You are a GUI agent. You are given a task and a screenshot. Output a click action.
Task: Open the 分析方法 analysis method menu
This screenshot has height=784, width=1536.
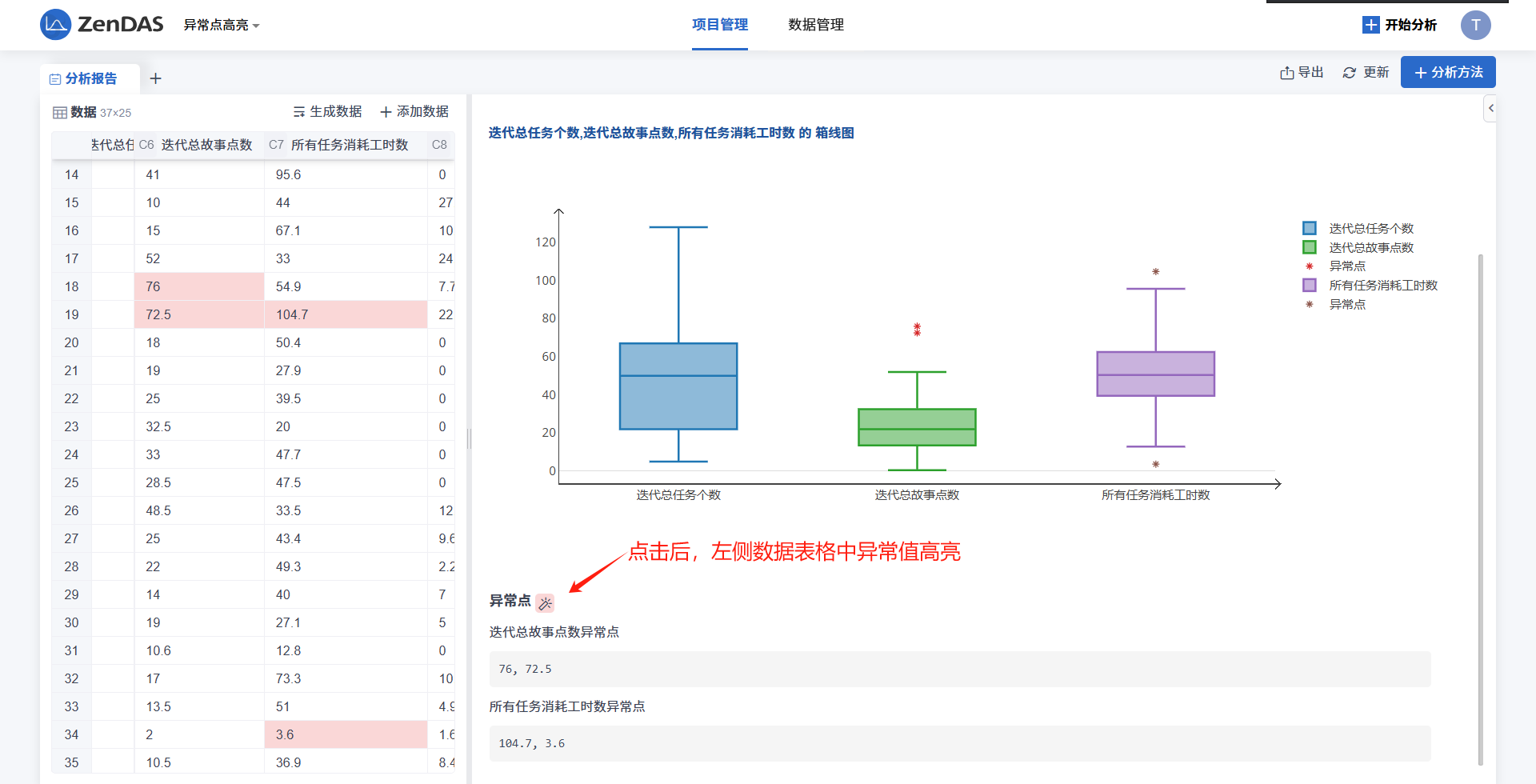1447,73
